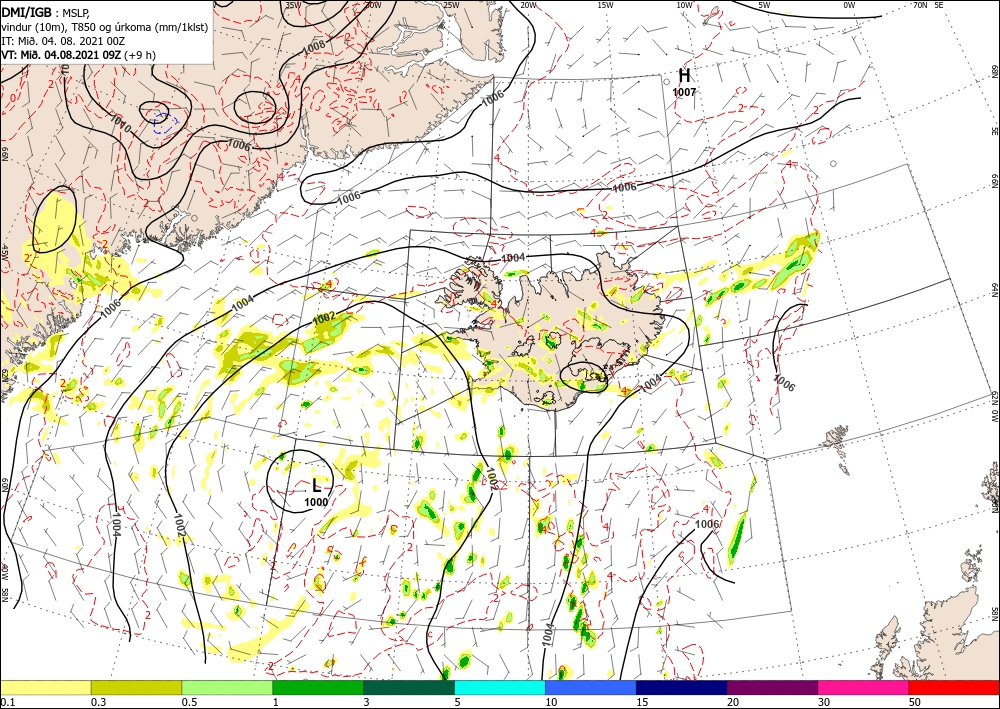Click the "45W" longitude label
Screen dimensions: 1000x709
tap(5, 252)
